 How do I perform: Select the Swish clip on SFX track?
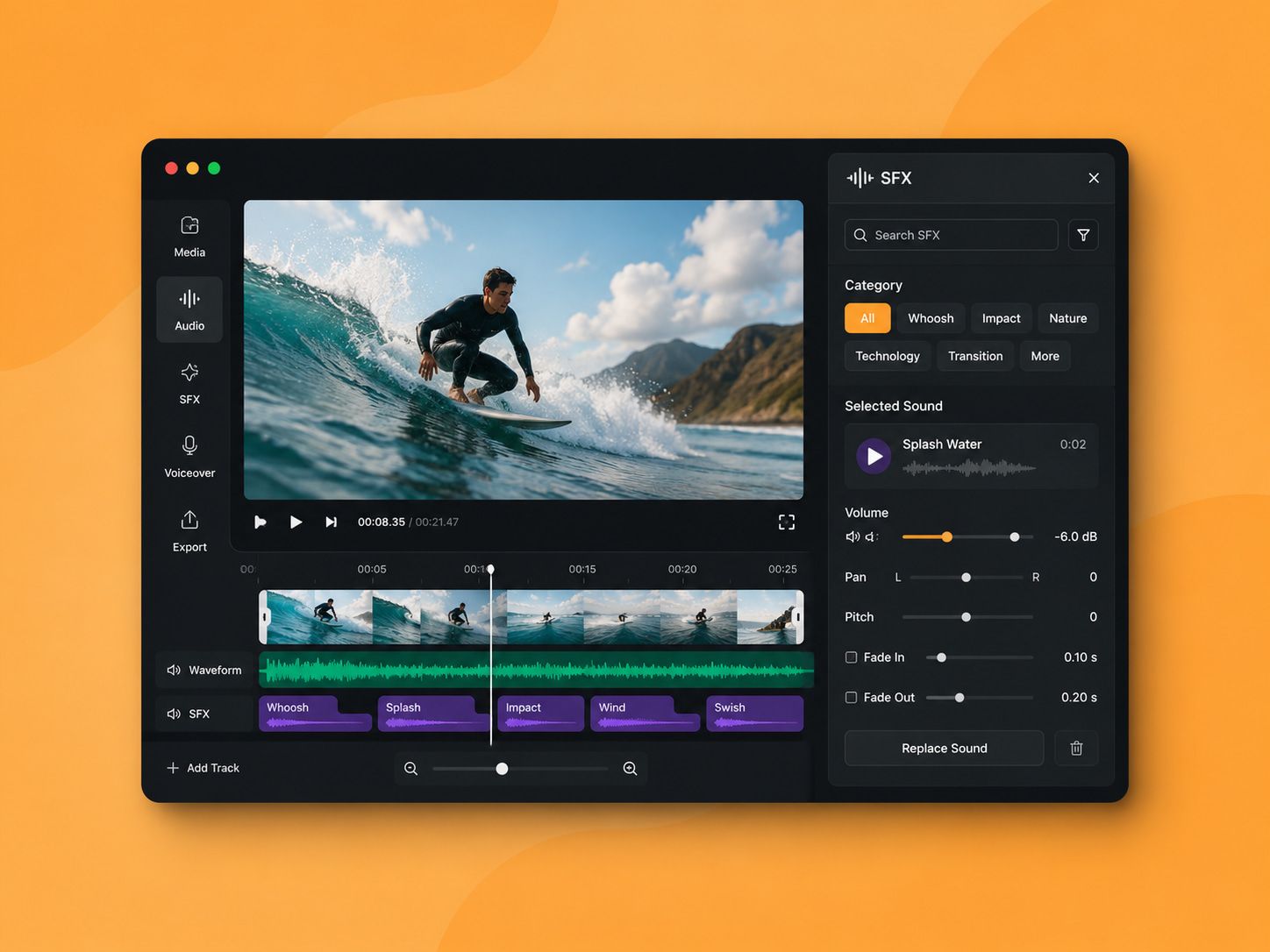click(x=754, y=714)
